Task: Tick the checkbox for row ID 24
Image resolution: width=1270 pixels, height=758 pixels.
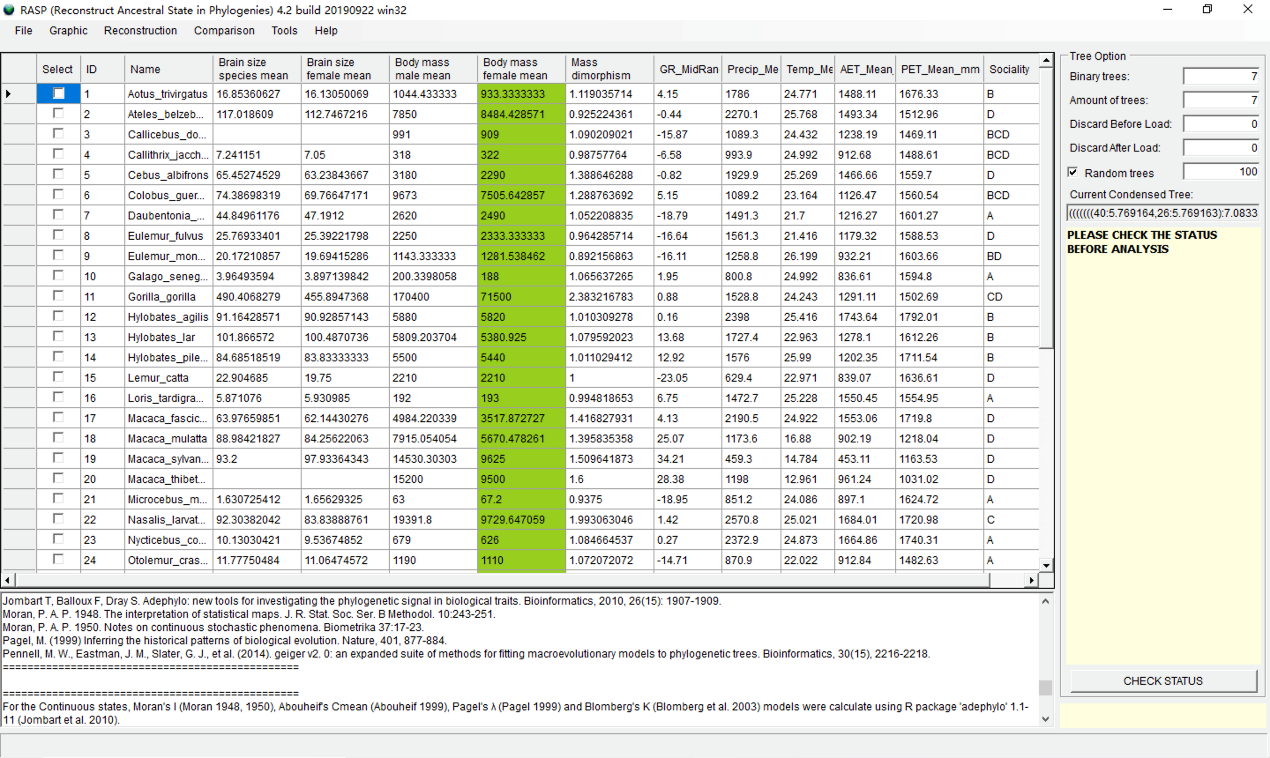Action: (58, 560)
